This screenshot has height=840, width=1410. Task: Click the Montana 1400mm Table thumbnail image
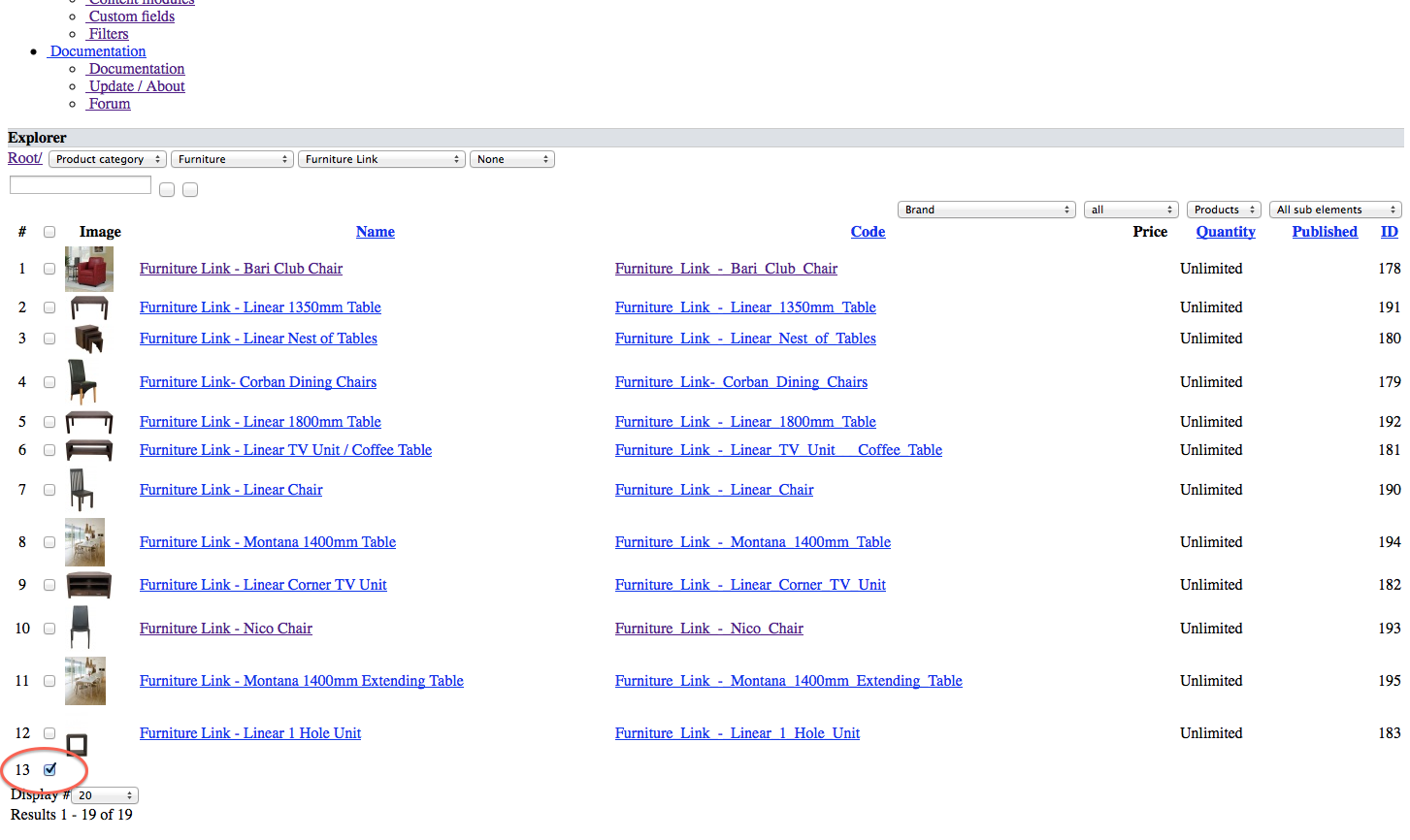(84, 542)
